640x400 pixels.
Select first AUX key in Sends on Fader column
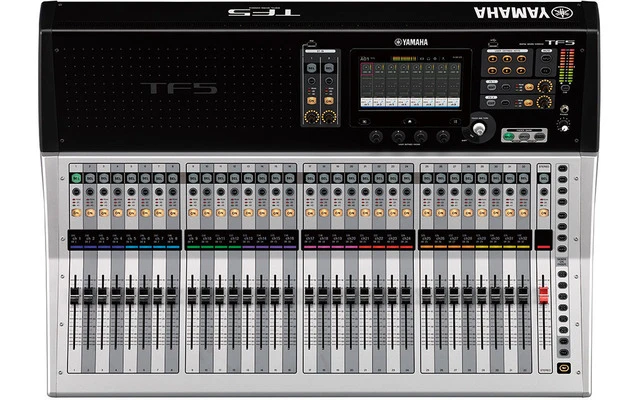[563, 168]
